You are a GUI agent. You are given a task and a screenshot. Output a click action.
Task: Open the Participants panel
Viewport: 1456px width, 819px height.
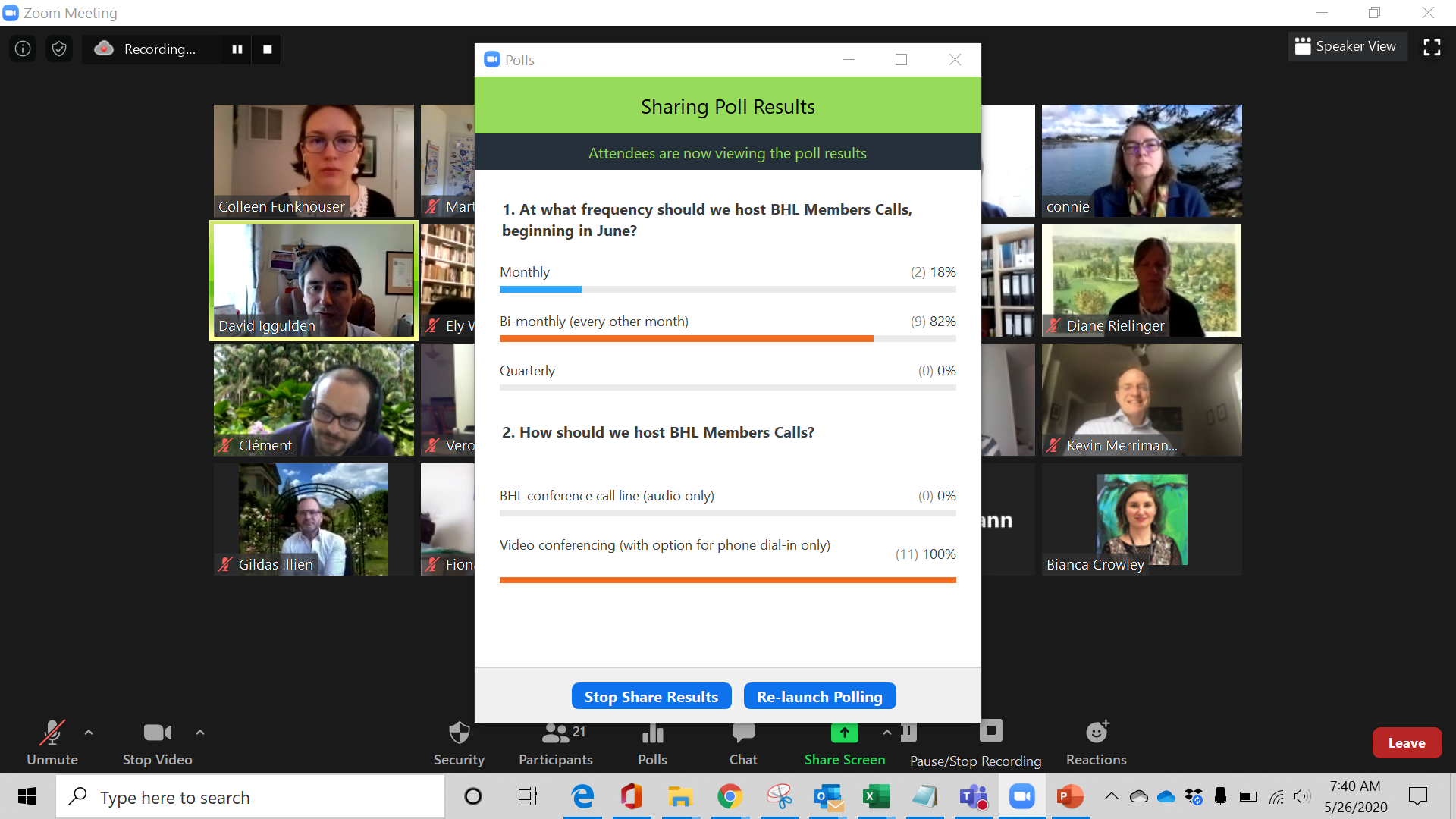(x=555, y=743)
